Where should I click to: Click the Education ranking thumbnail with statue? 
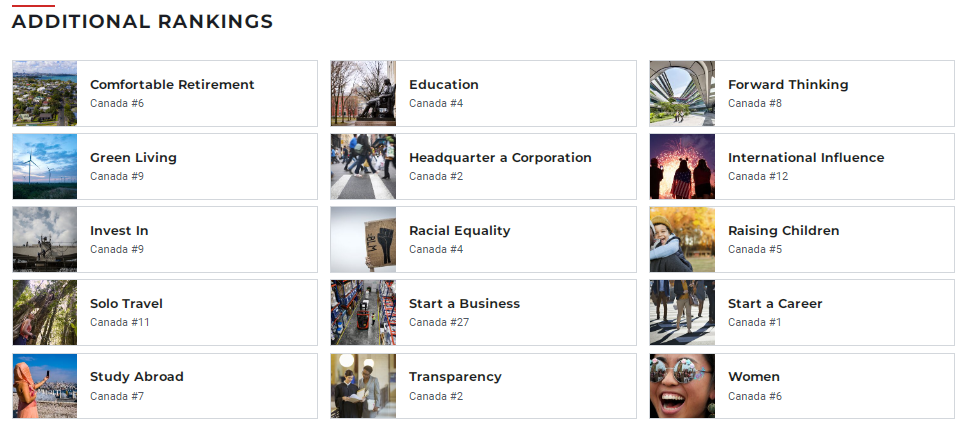click(363, 93)
